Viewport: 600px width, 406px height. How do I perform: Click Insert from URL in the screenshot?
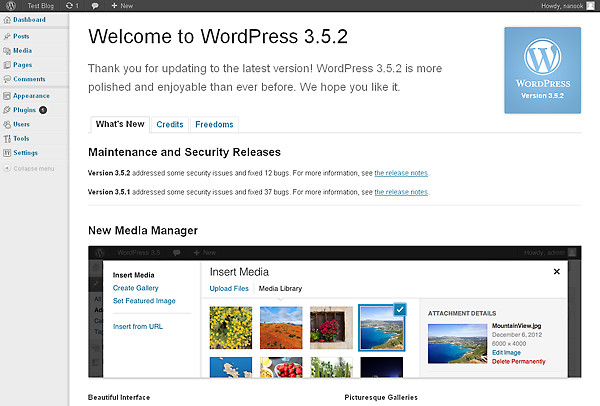(138, 326)
